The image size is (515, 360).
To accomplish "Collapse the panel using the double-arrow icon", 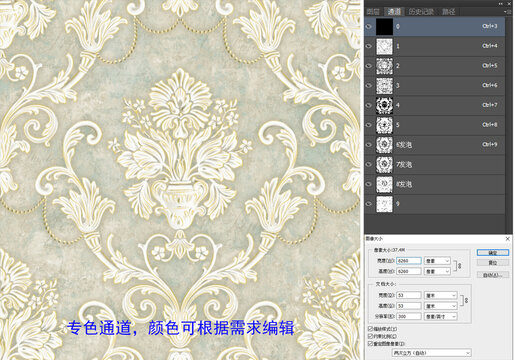I will coord(501,4).
